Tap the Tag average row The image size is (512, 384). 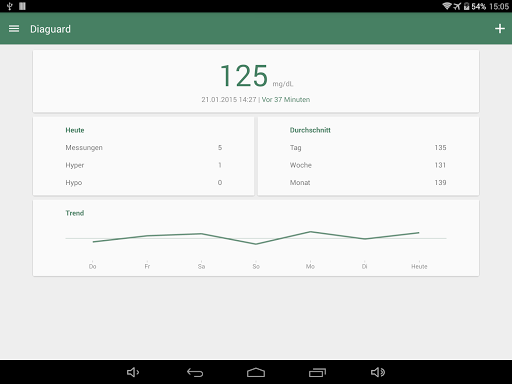click(368, 148)
